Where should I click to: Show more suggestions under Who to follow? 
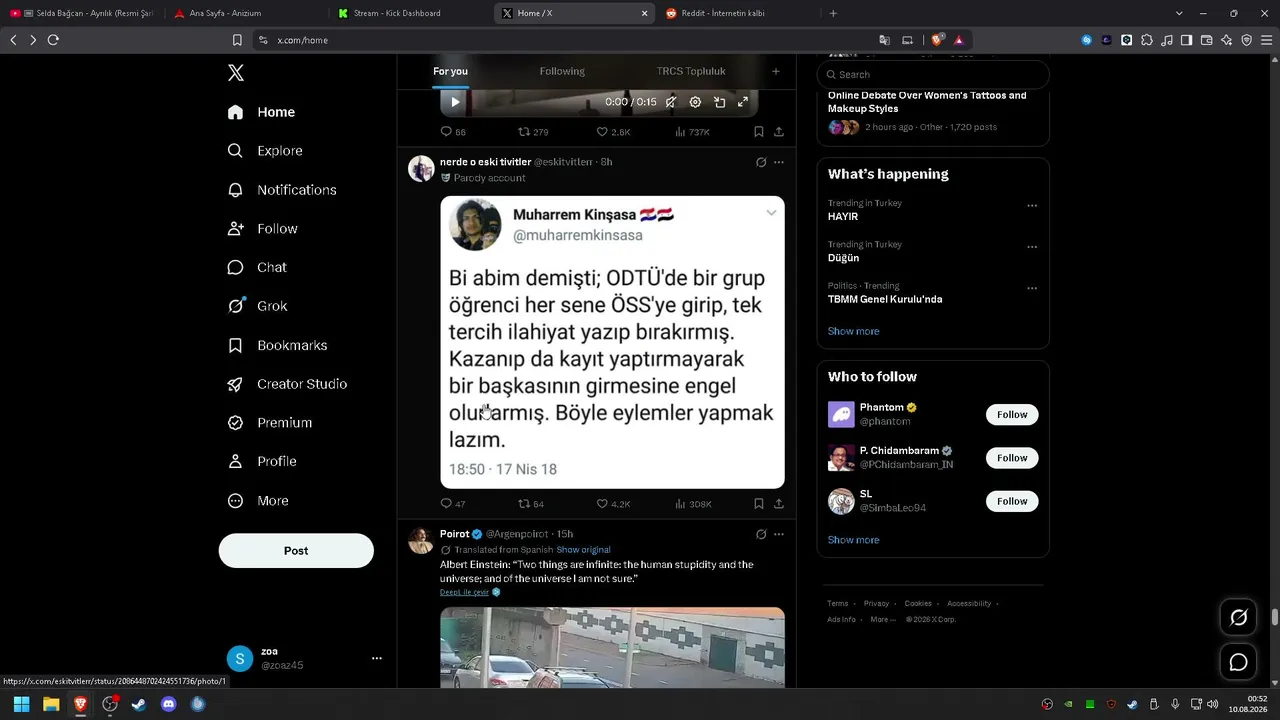tap(853, 540)
